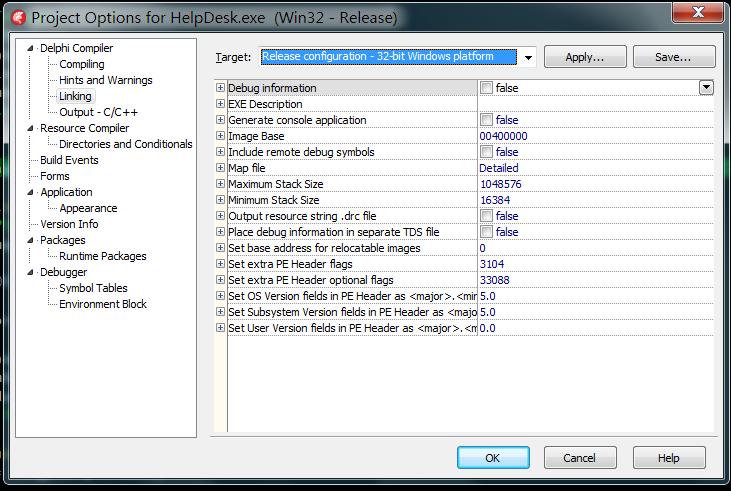Toggle Output resource string .drc file checkbox
731x491 pixels.
pyautogui.click(x=486, y=215)
